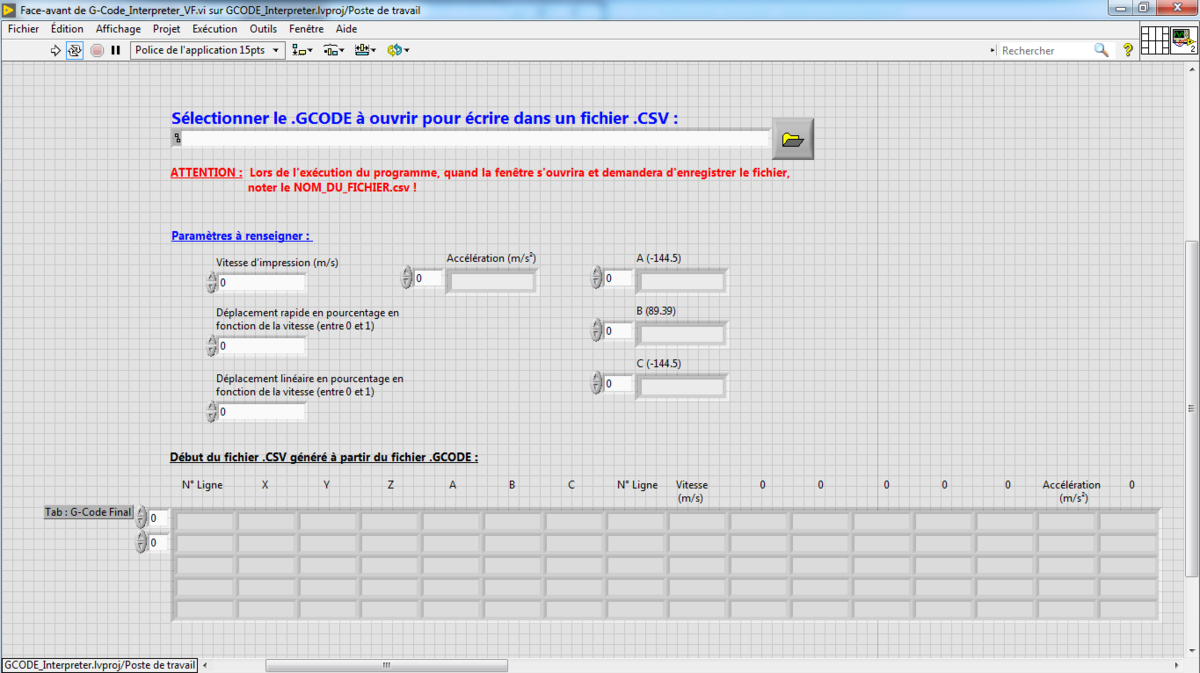Click the yellow folder browse button

pyautogui.click(x=793, y=139)
